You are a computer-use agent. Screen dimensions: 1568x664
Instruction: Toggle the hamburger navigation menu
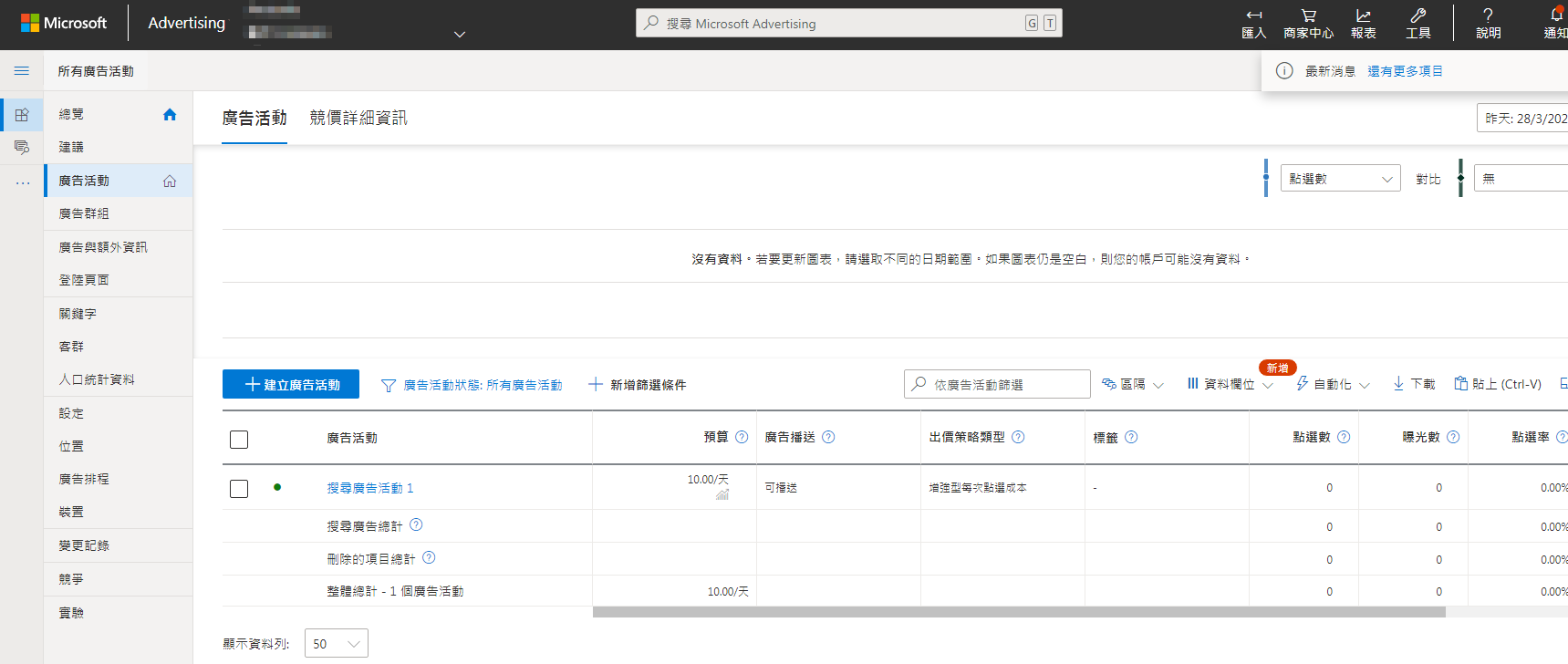point(22,71)
